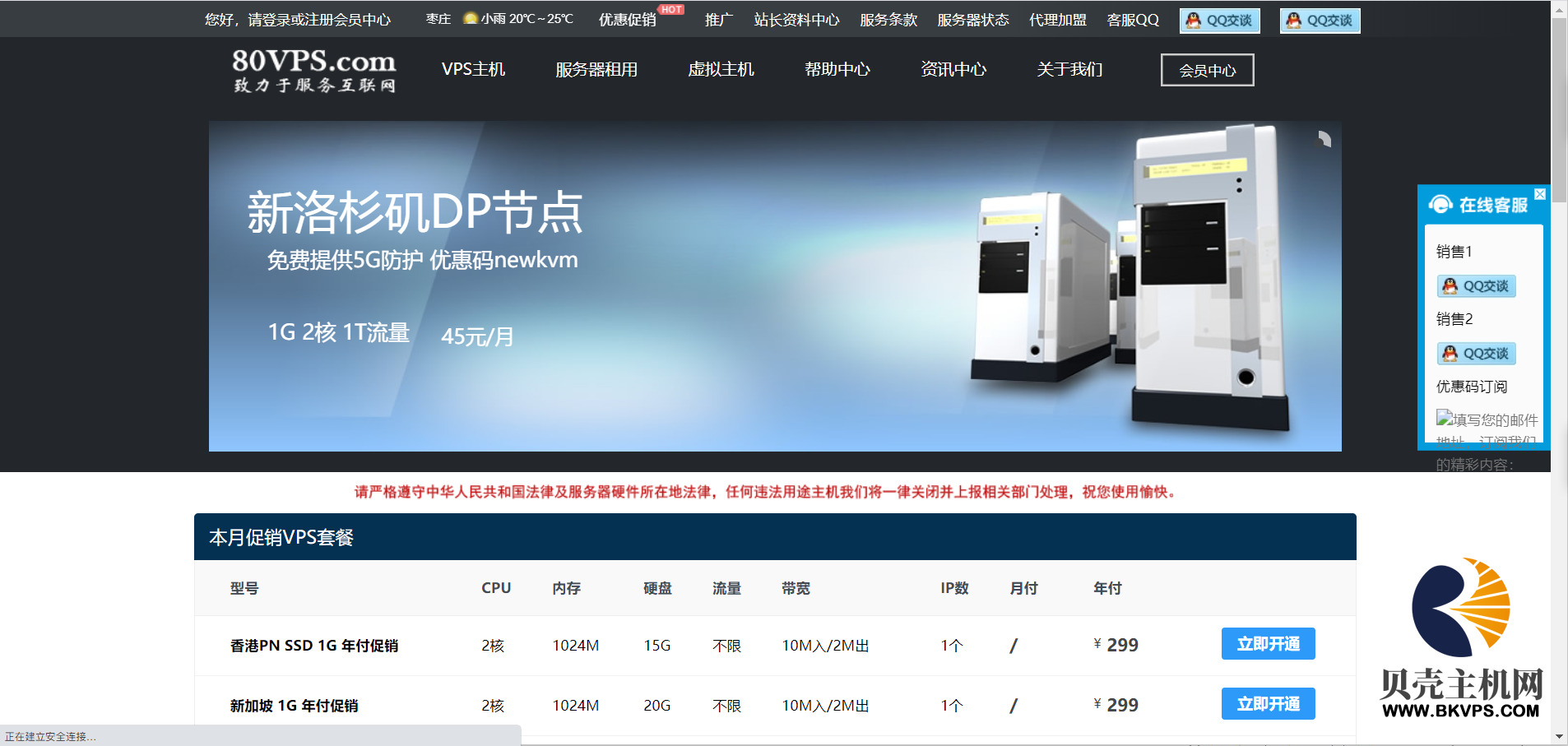Click the 客服QQ text

[x=1133, y=20]
